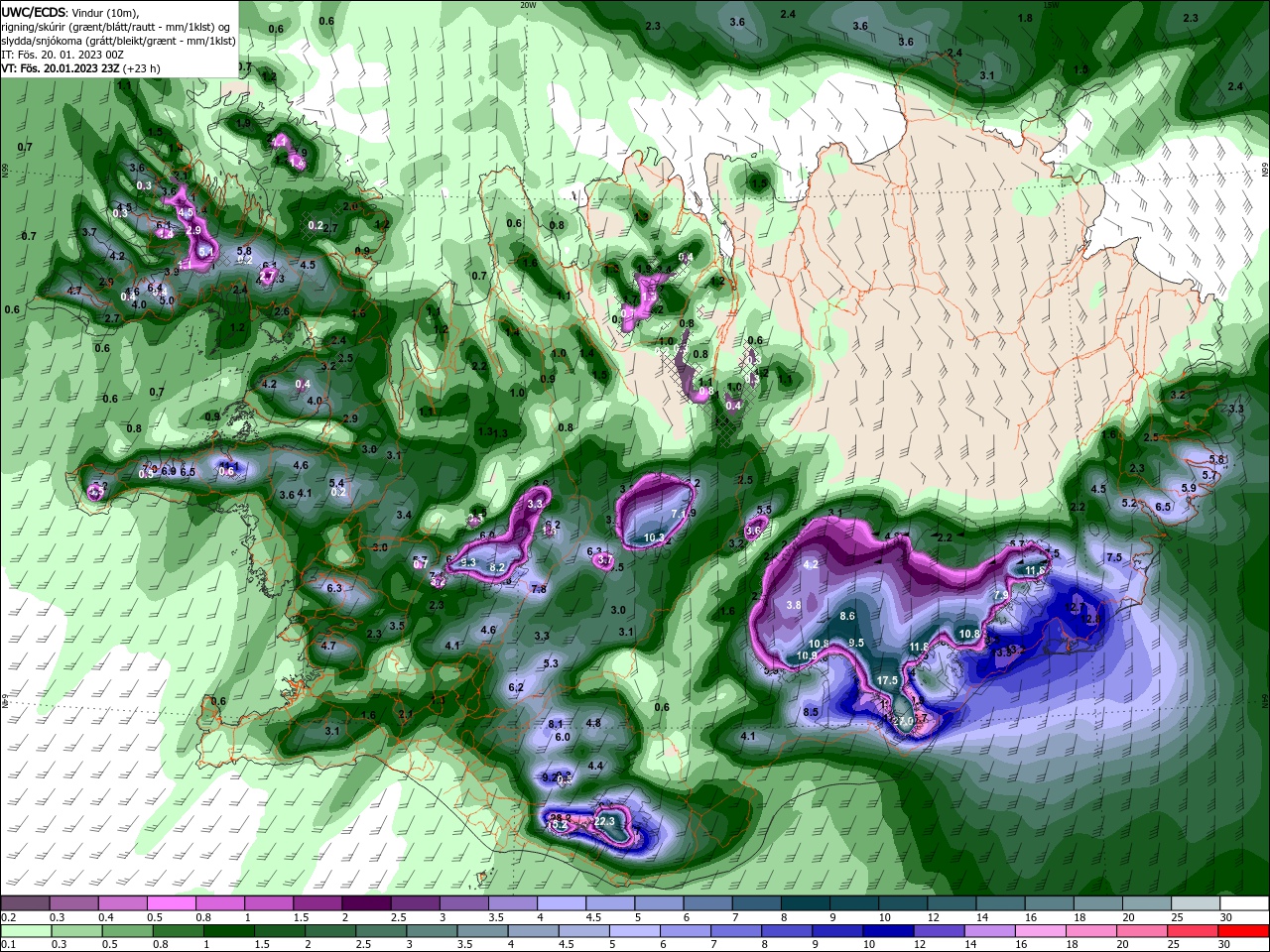Screen dimensions: 1270x952
Task: Select the 10.3 value inside magenta contour
Action: pyautogui.click(x=654, y=537)
